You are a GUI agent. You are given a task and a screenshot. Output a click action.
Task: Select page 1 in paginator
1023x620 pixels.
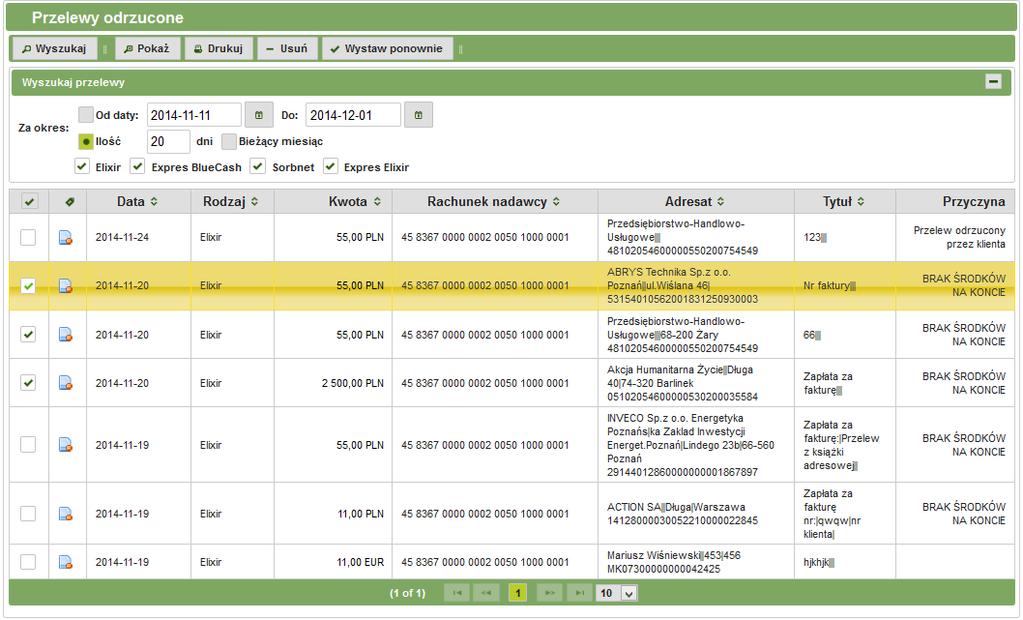[517, 593]
